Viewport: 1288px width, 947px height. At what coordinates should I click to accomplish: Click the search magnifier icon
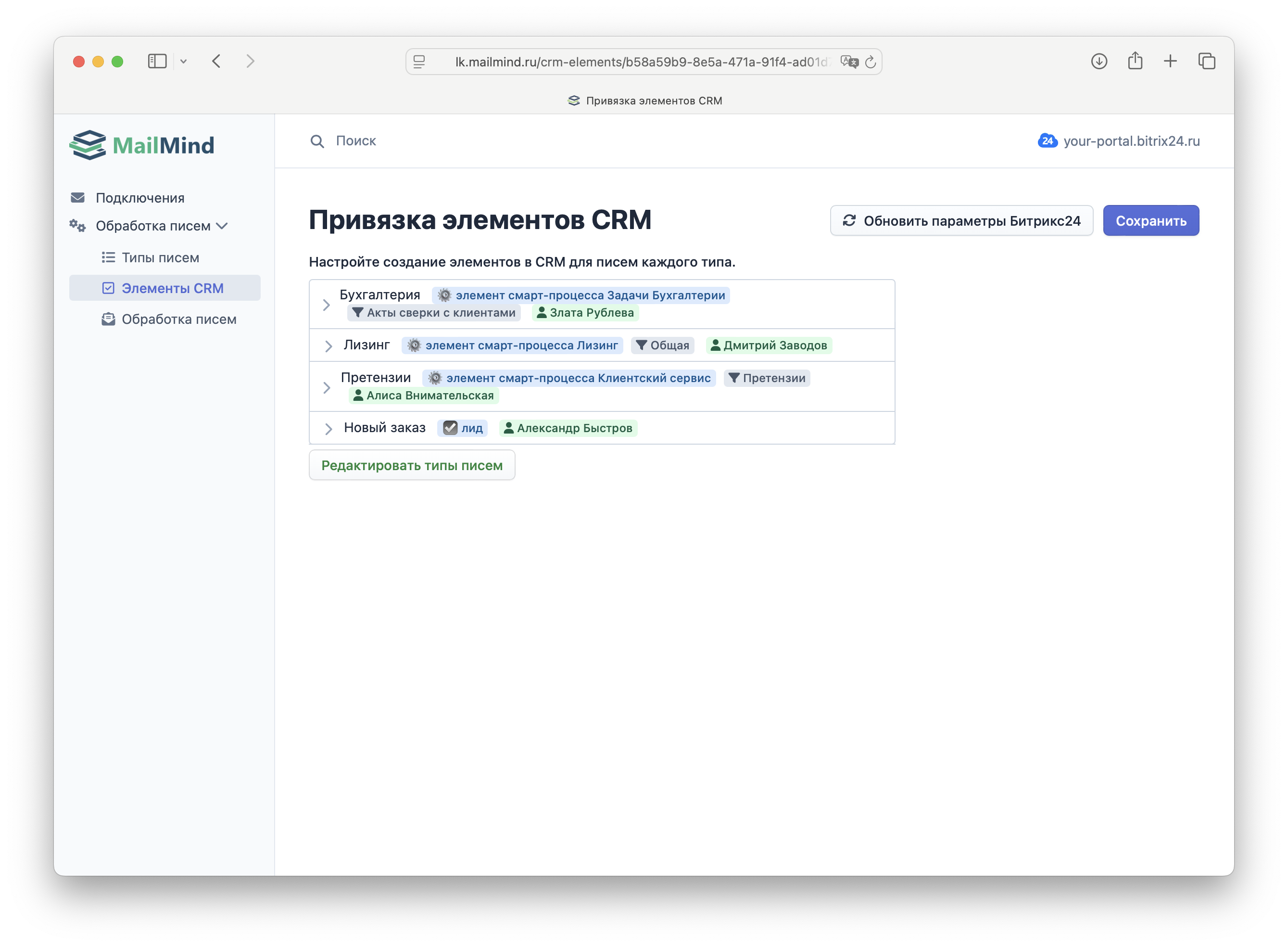coord(317,141)
